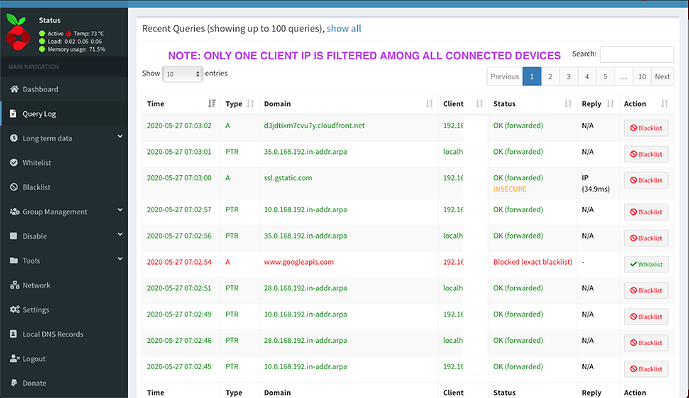
Task: Click the Donate PayPal icon
Action: pyautogui.click(x=14, y=383)
